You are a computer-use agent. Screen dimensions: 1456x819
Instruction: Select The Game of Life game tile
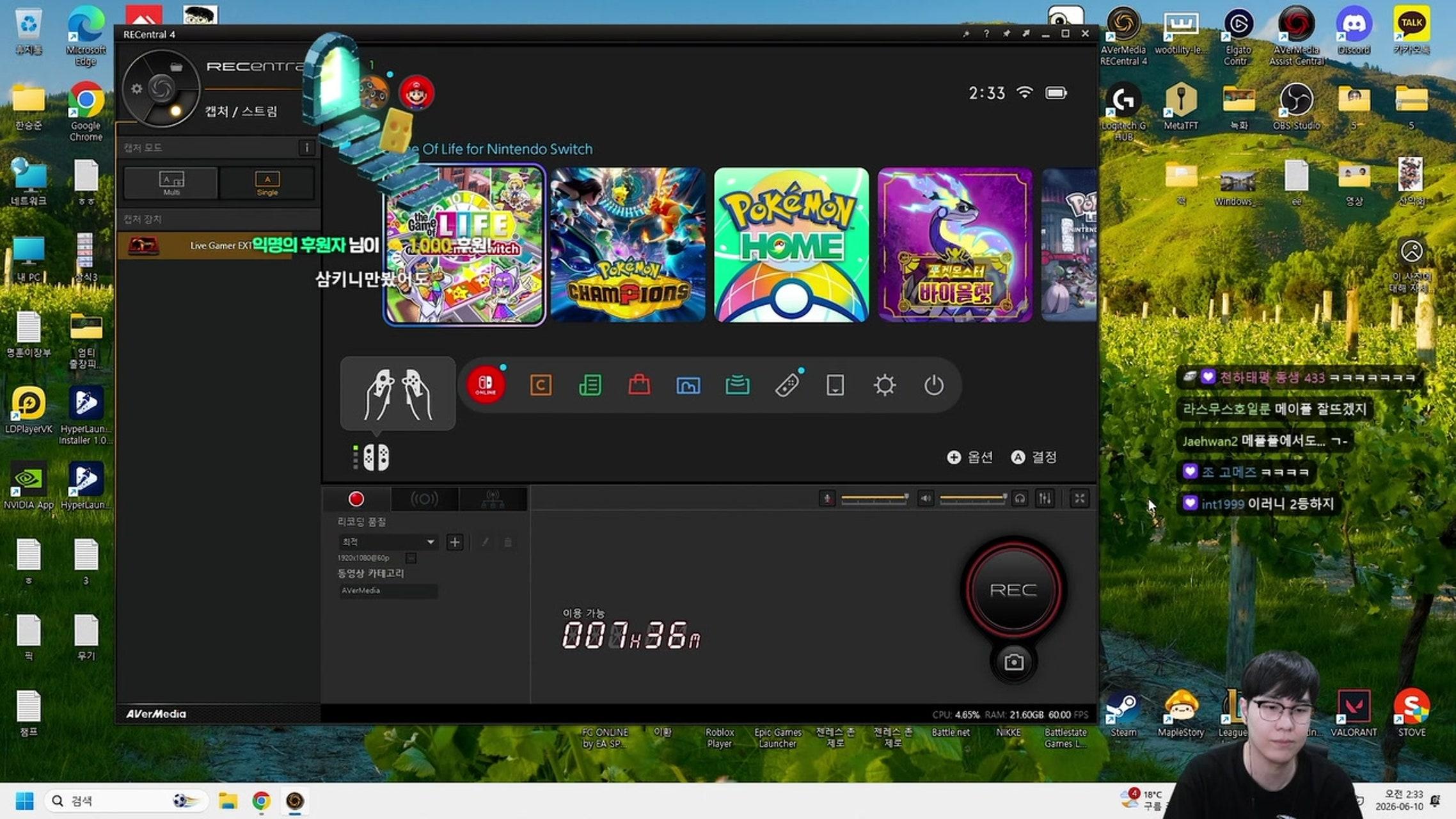coord(464,245)
